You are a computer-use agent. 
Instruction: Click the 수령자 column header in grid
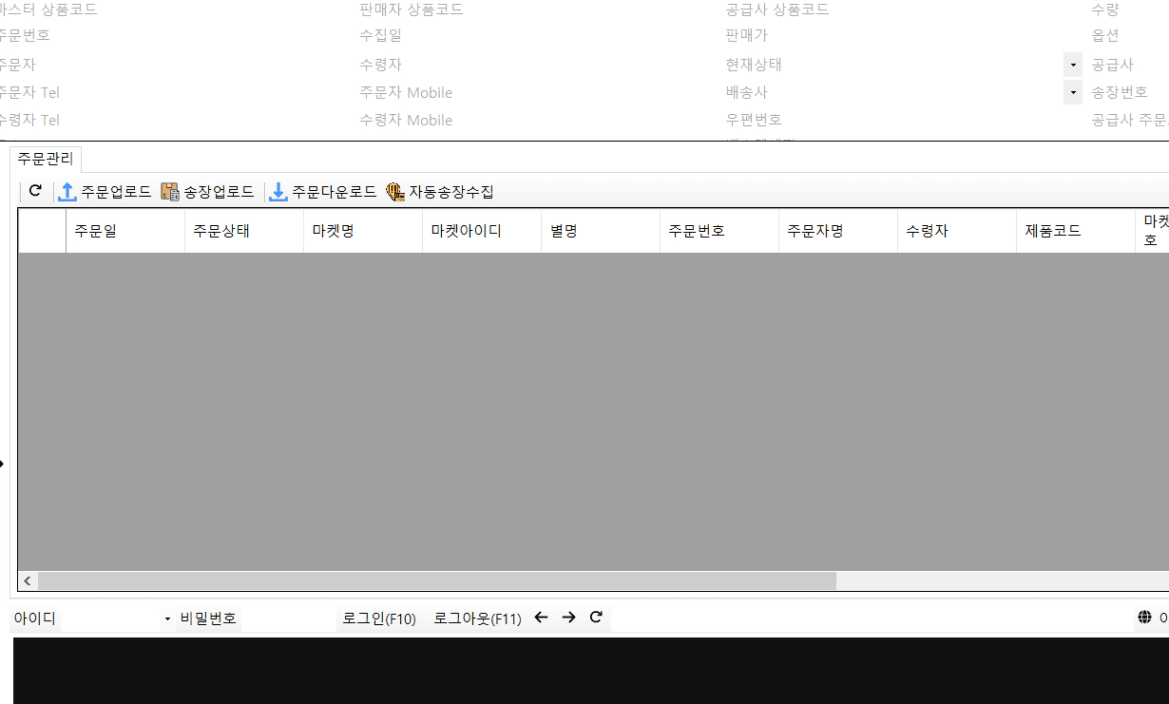coord(957,231)
